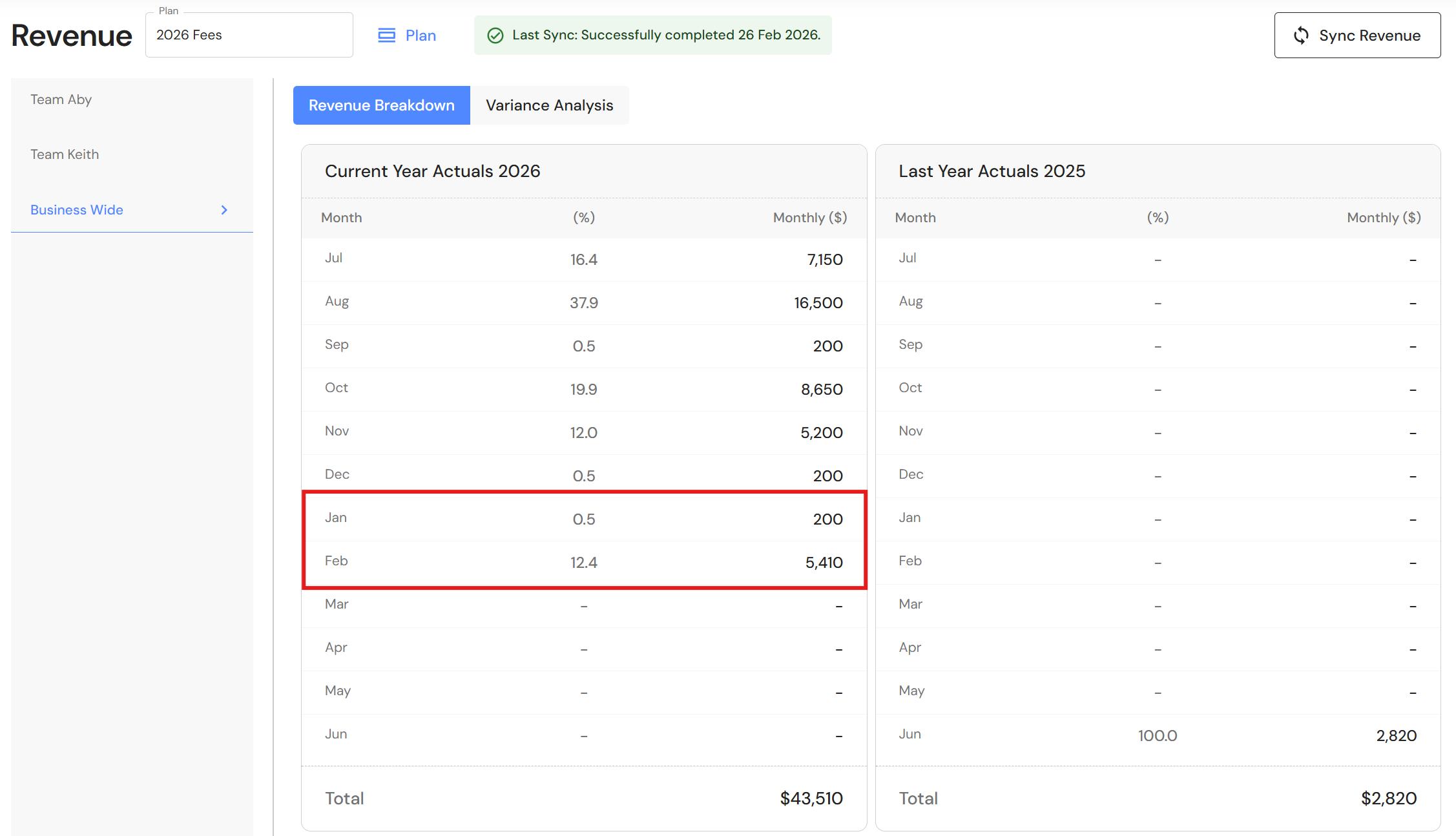Image resolution: width=1456 pixels, height=836 pixels.
Task: Choose Business Wide sidebar item
Action: pyautogui.click(x=77, y=210)
